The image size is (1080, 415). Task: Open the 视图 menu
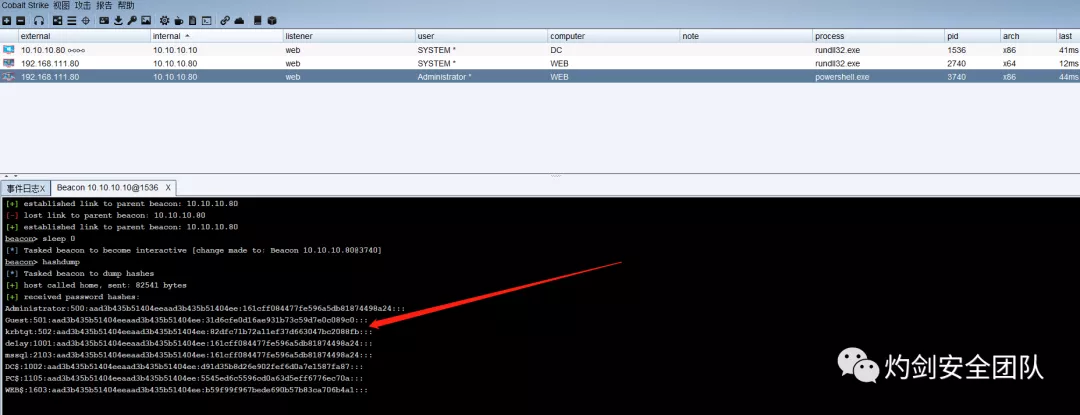click(61, 6)
